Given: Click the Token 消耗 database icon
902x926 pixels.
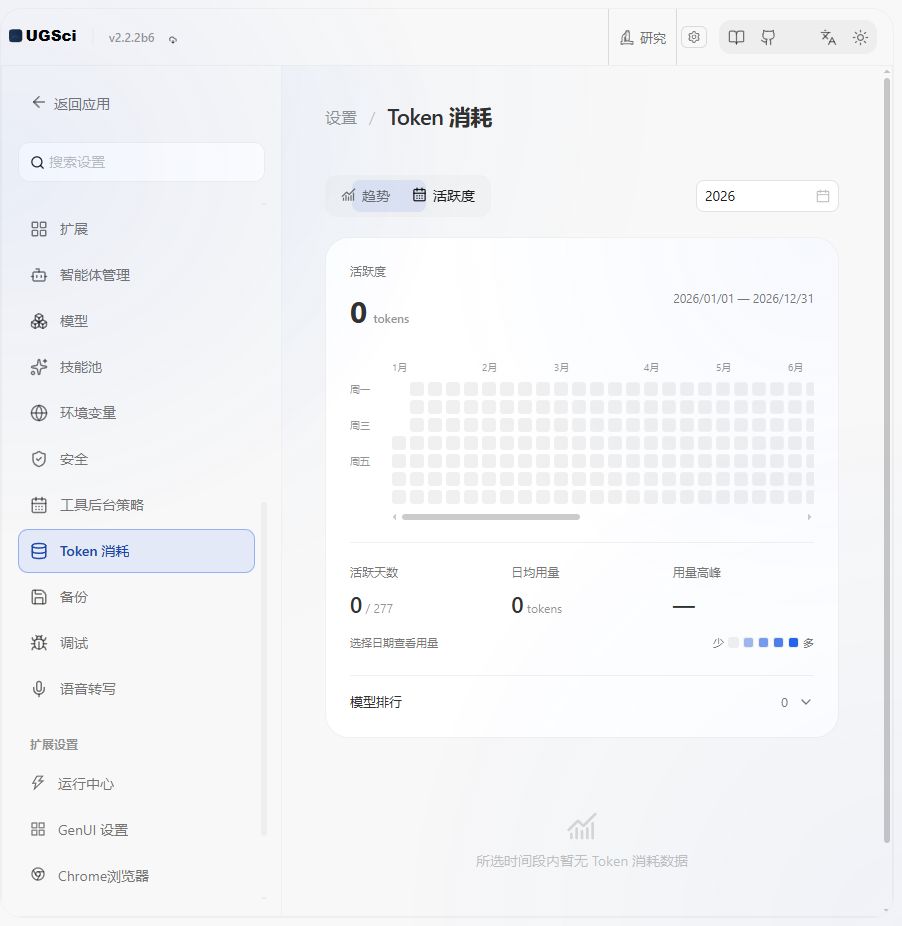Looking at the screenshot, I should coord(39,551).
